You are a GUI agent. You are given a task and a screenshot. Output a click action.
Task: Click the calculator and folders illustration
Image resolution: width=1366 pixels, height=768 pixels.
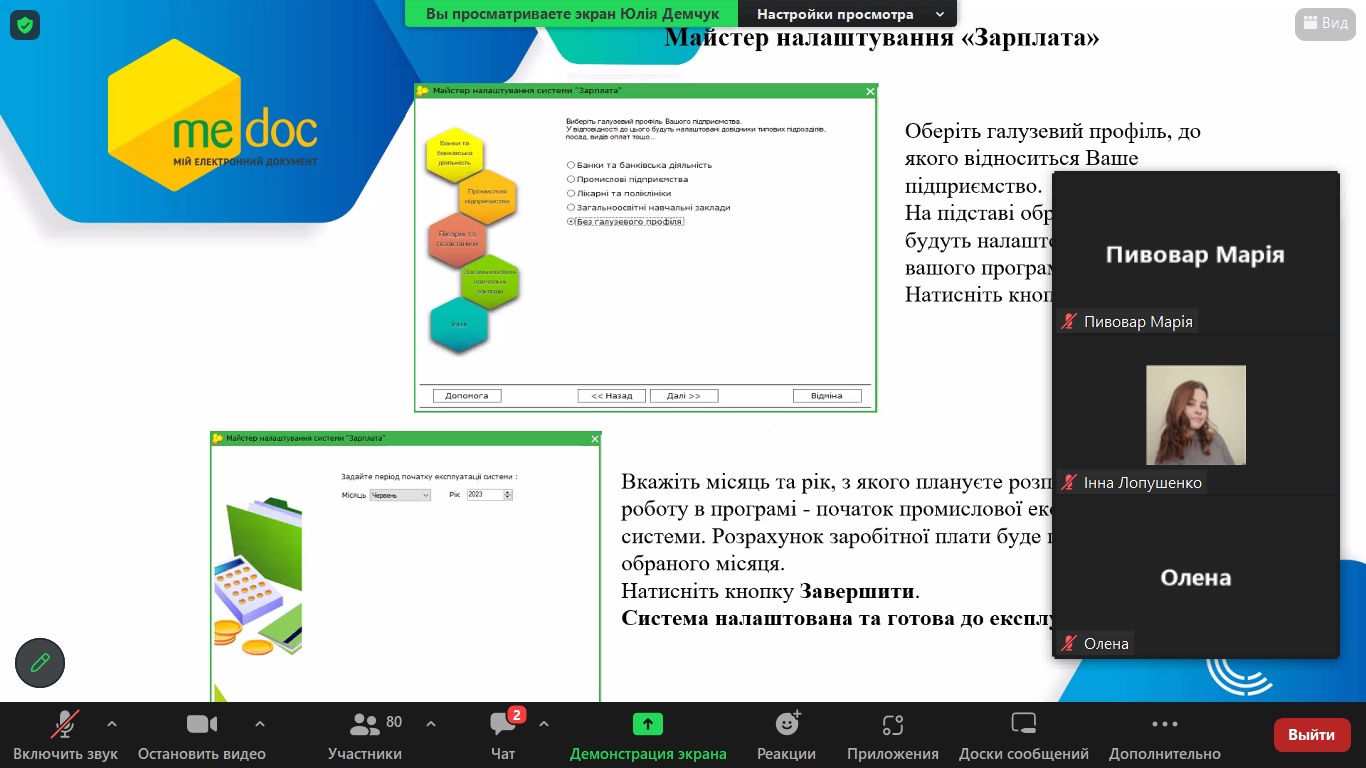258,577
